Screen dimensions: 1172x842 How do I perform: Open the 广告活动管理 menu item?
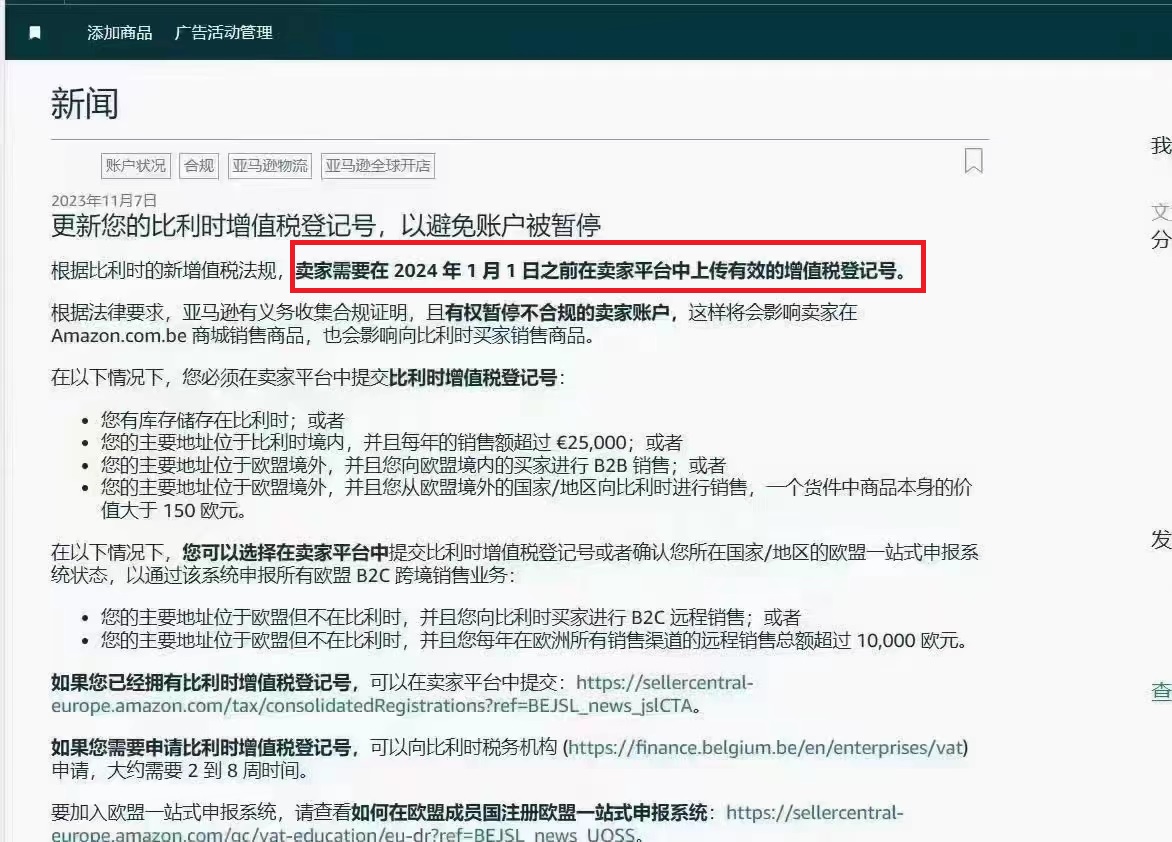point(223,33)
